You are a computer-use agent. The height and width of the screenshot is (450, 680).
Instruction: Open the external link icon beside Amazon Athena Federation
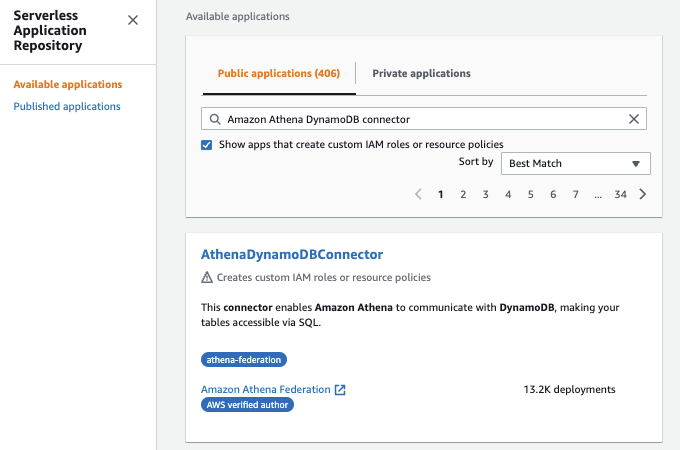click(x=340, y=389)
